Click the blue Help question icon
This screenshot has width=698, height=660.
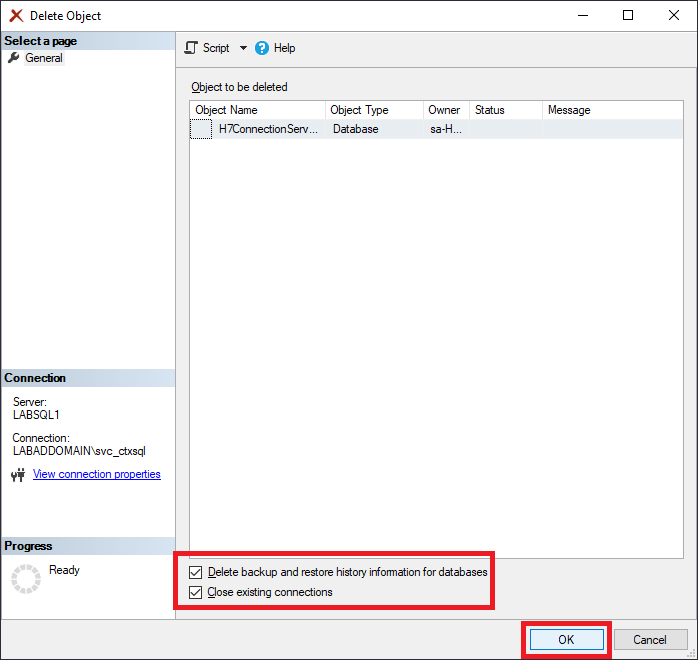coord(262,48)
